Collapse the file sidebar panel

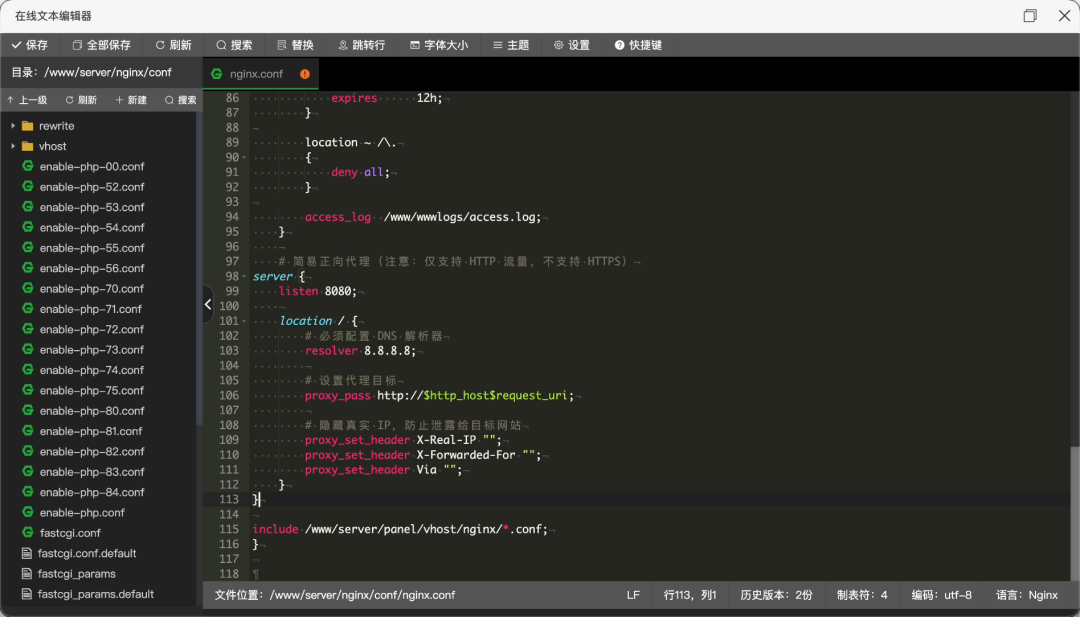coord(207,303)
